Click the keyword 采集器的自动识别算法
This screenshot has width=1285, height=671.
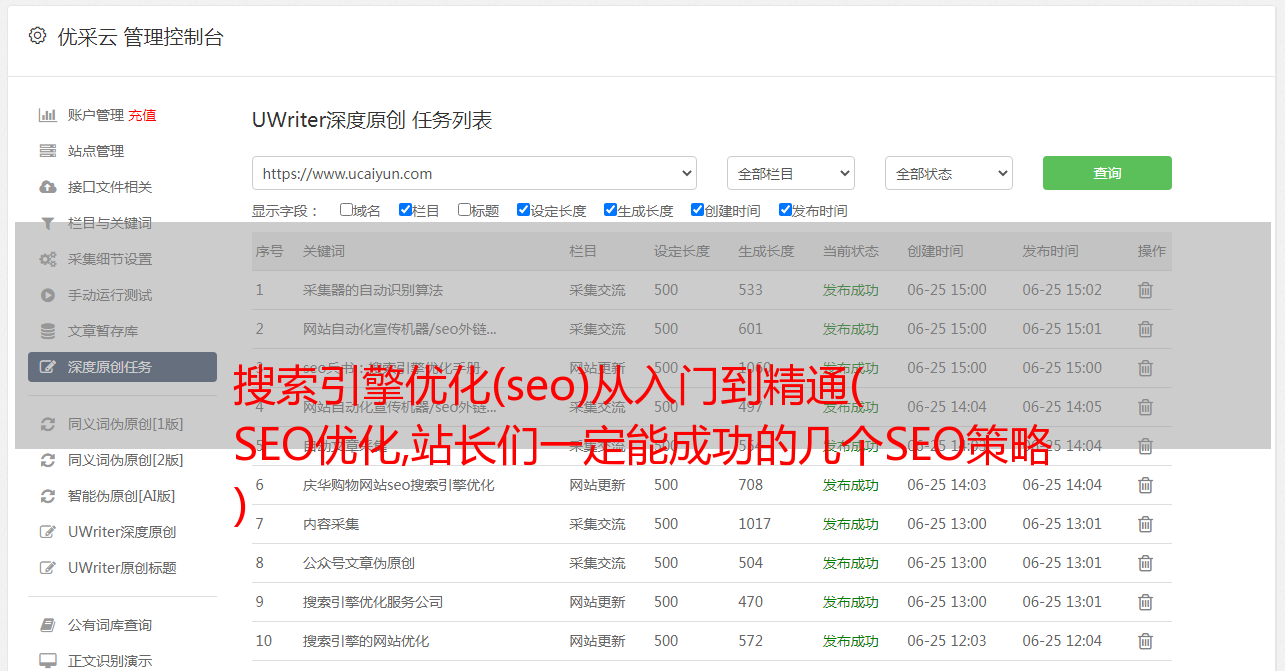(373, 290)
